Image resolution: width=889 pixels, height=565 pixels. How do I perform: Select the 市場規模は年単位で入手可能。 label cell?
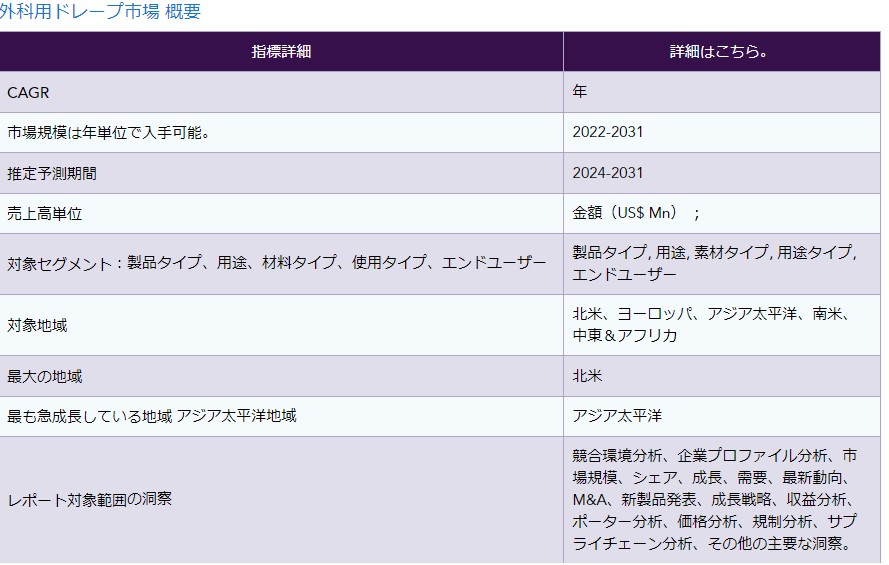pyautogui.click(x=107, y=133)
